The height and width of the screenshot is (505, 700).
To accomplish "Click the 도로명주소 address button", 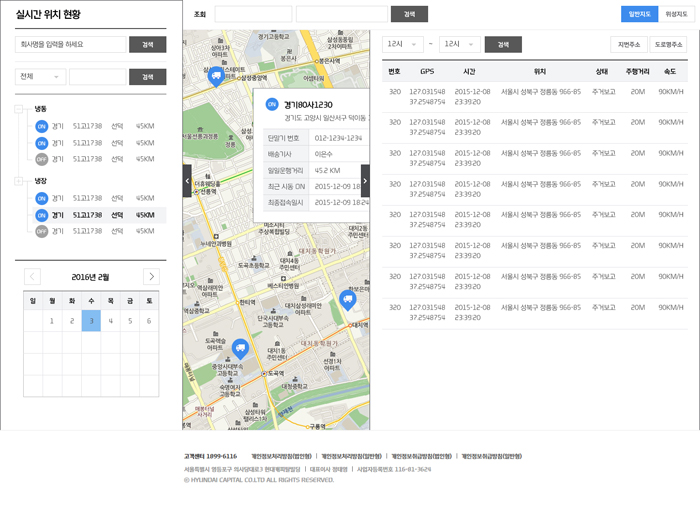I will tap(668, 44).
